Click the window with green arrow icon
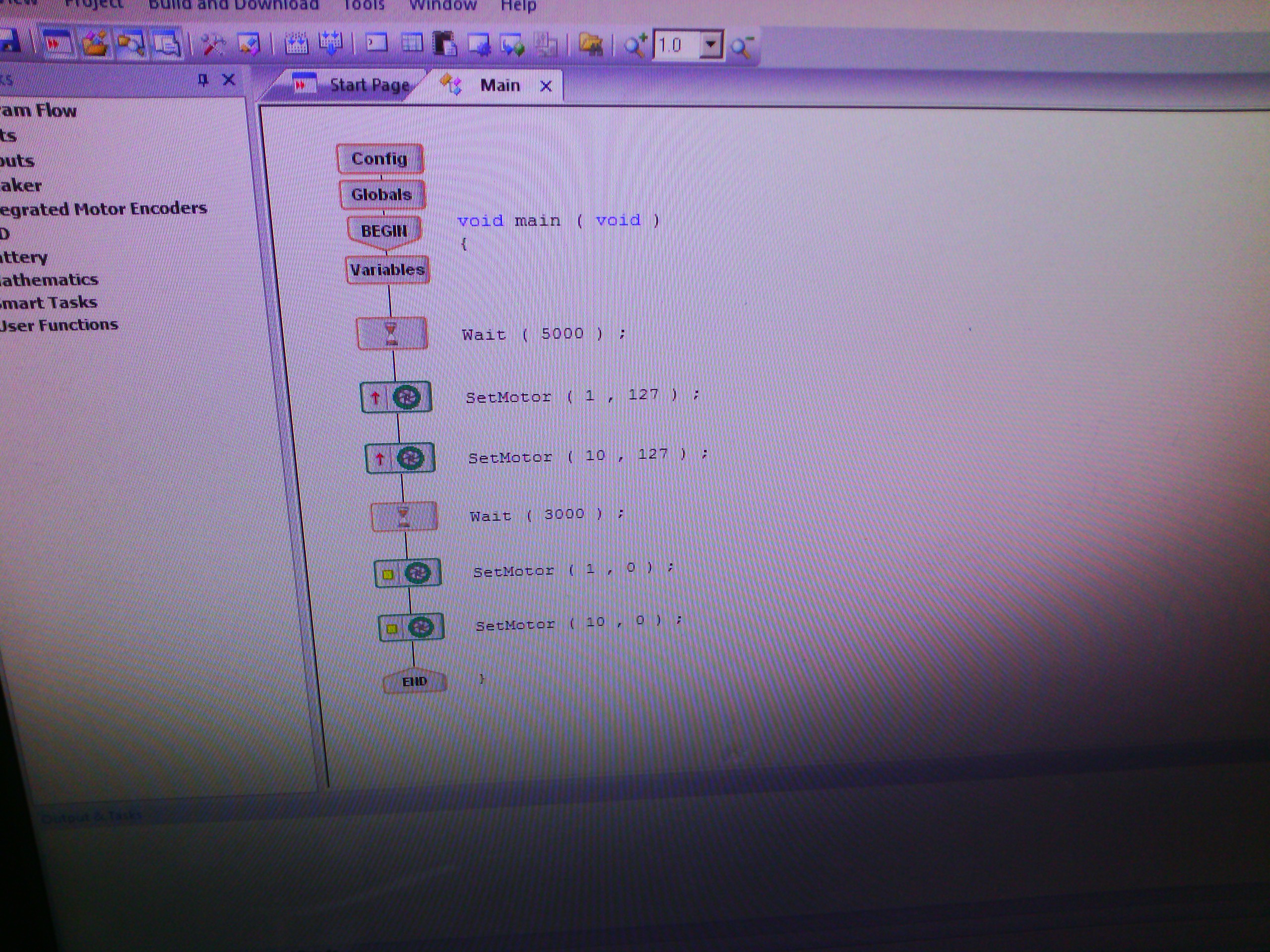 click(512, 45)
